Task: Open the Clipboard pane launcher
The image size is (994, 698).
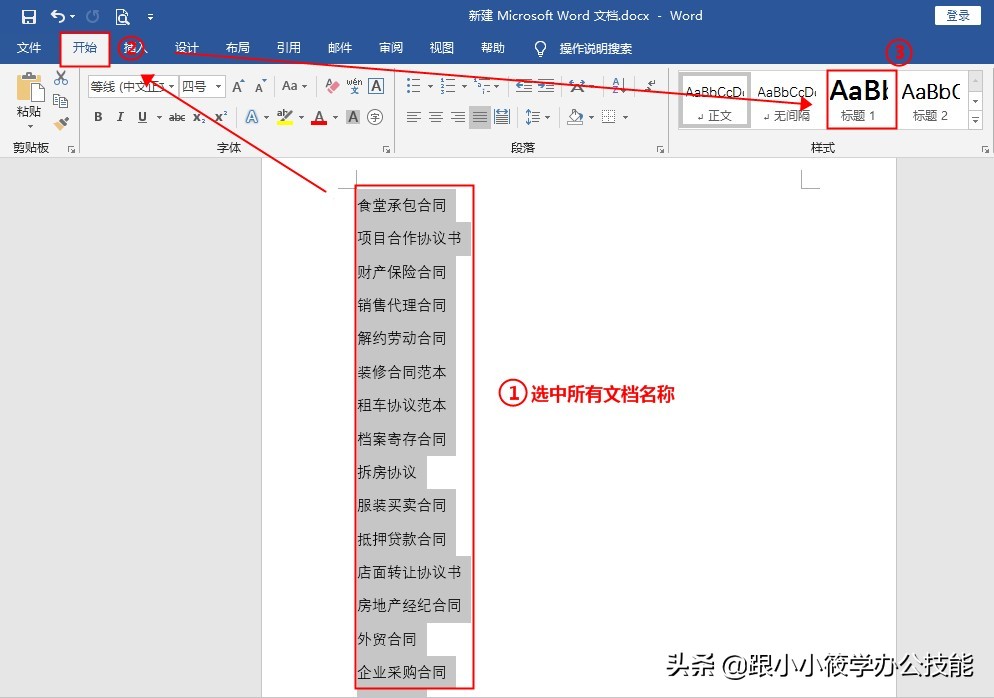Action: pyautogui.click(x=72, y=150)
